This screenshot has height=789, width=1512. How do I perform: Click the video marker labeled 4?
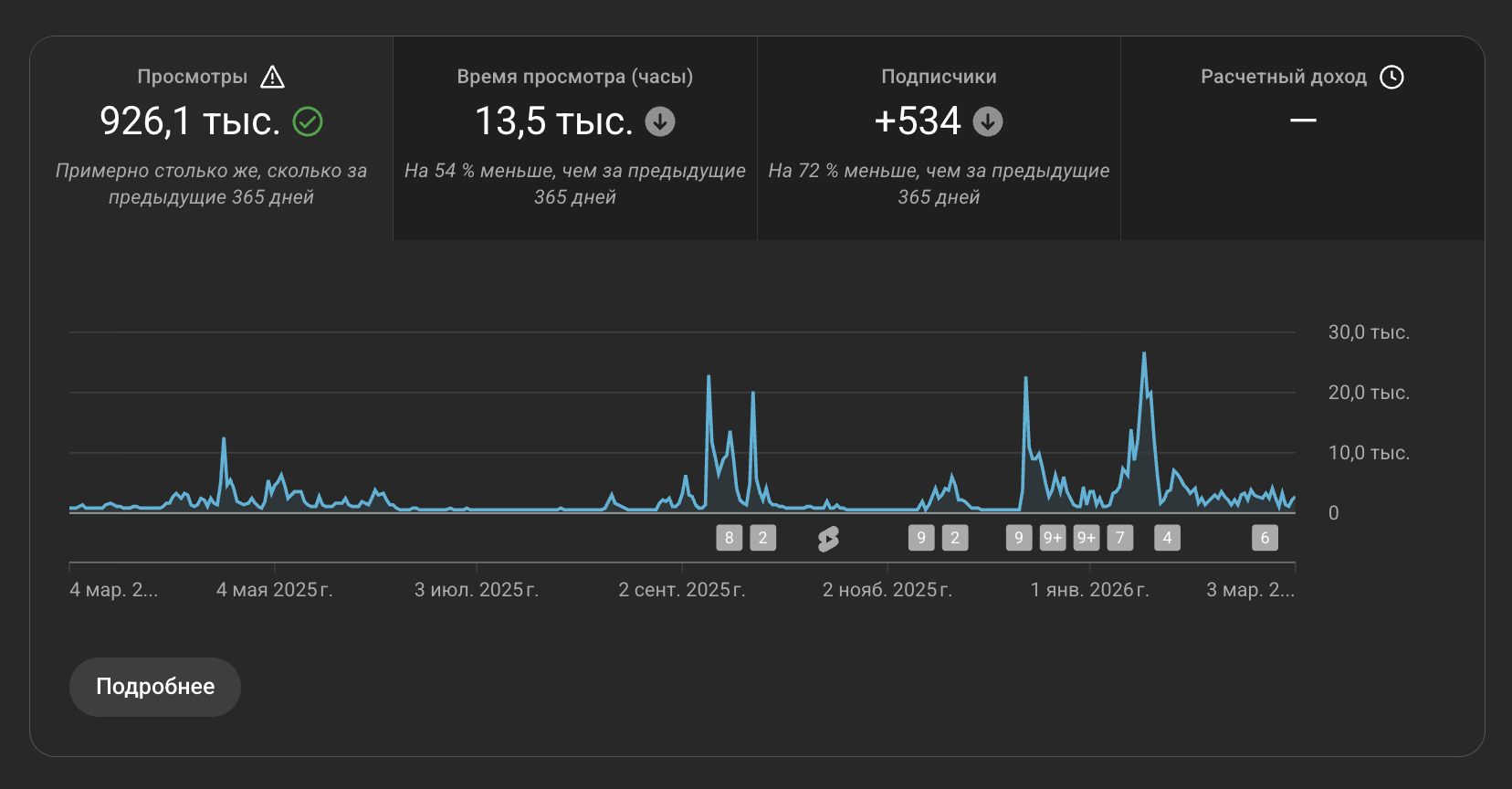(1167, 538)
